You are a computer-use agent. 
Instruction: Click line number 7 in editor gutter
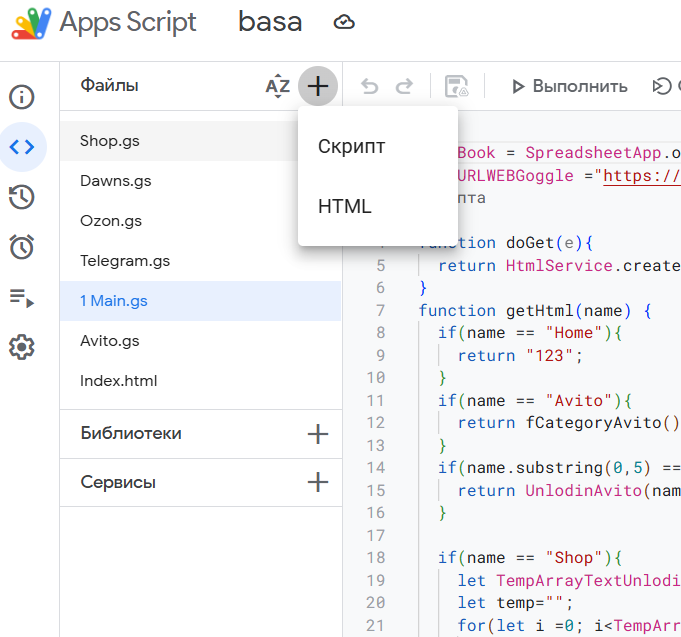click(x=380, y=310)
